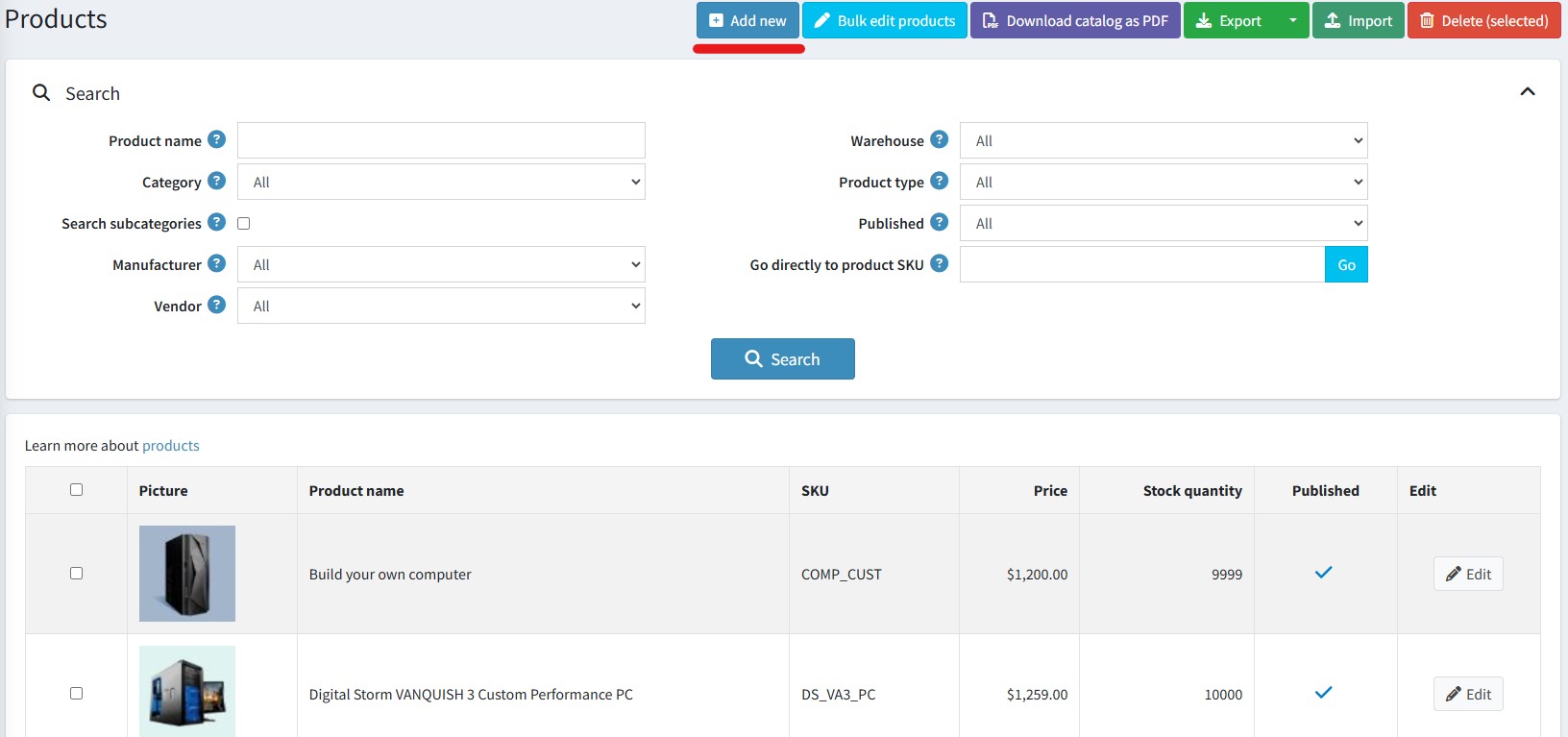The image size is (1568, 737).
Task: Click the help icon next to Manufacturer
Action: pos(217,264)
